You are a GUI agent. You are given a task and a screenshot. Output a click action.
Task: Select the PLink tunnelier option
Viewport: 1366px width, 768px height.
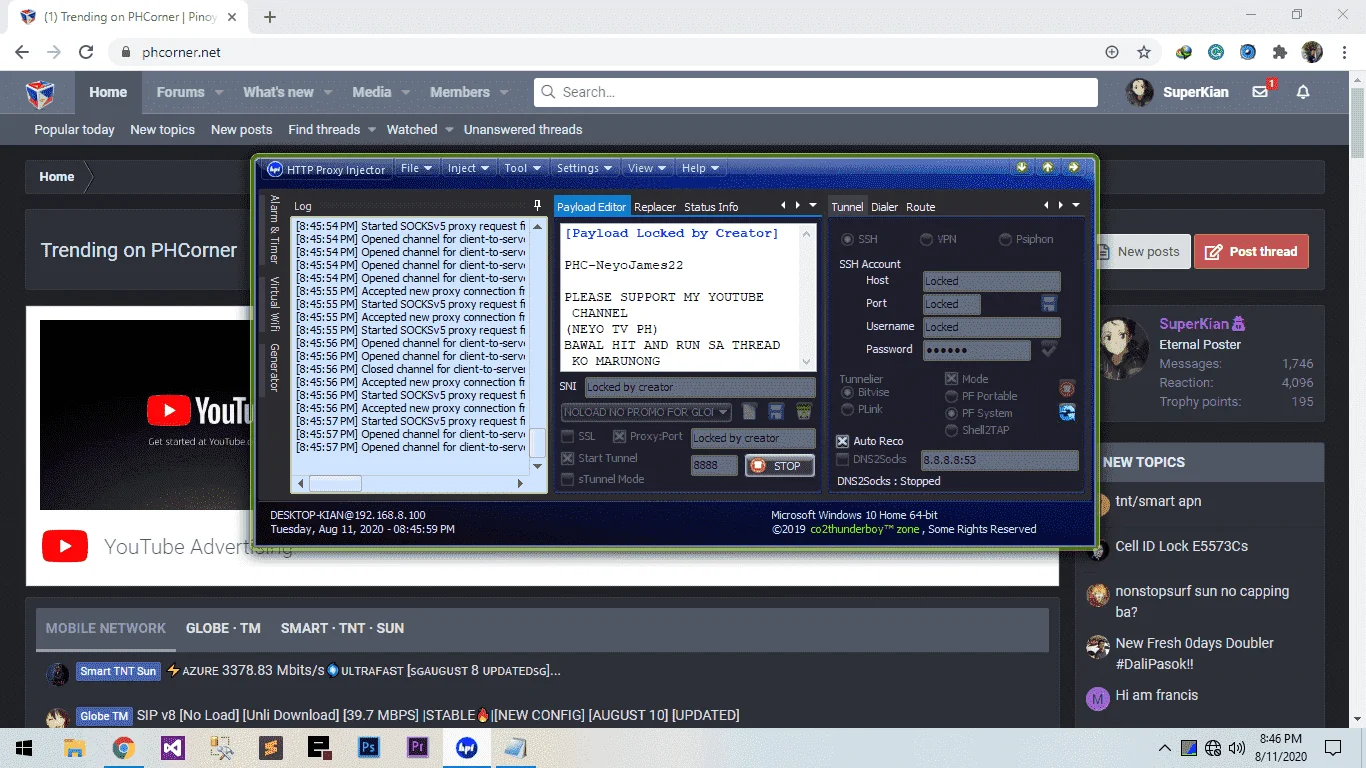tap(848, 410)
